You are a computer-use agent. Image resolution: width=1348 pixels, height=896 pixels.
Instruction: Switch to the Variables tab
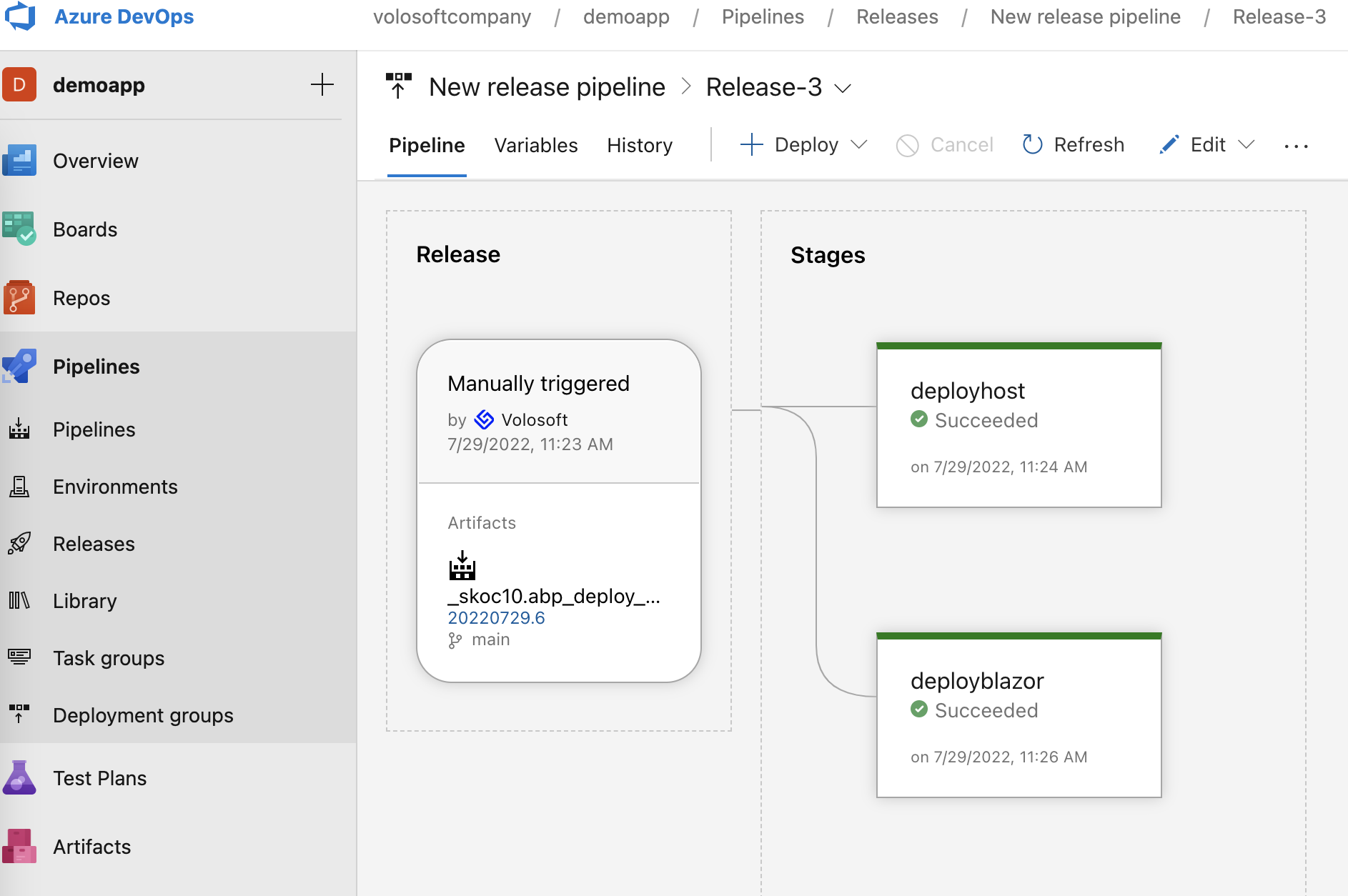pos(535,145)
